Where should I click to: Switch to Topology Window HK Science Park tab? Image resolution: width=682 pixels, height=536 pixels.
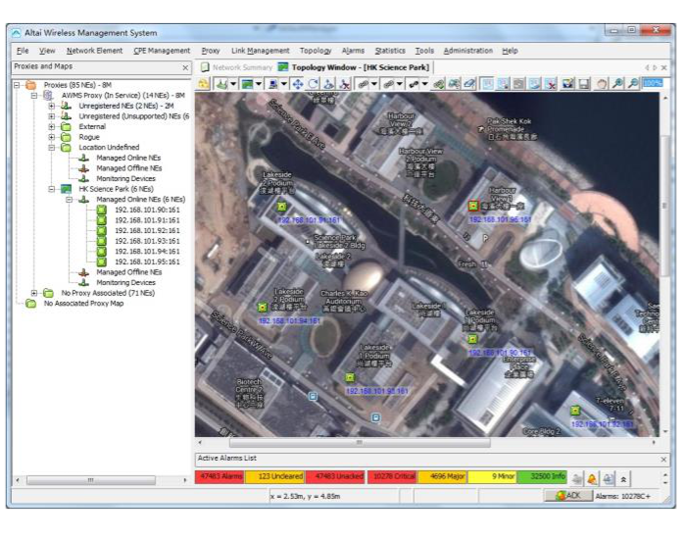point(354,67)
